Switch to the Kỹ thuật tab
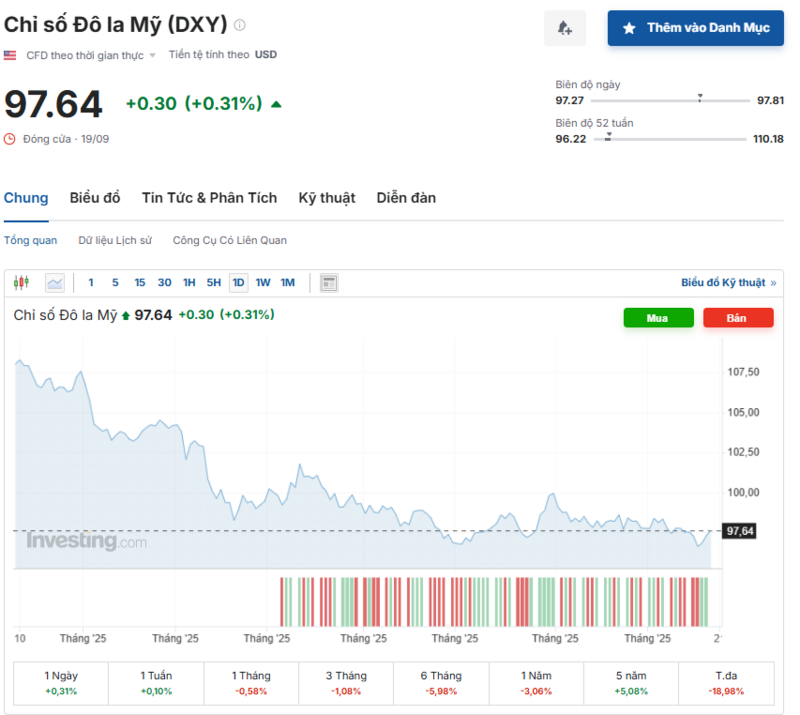Viewport: 800px width, 715px height. pos(326,198)
